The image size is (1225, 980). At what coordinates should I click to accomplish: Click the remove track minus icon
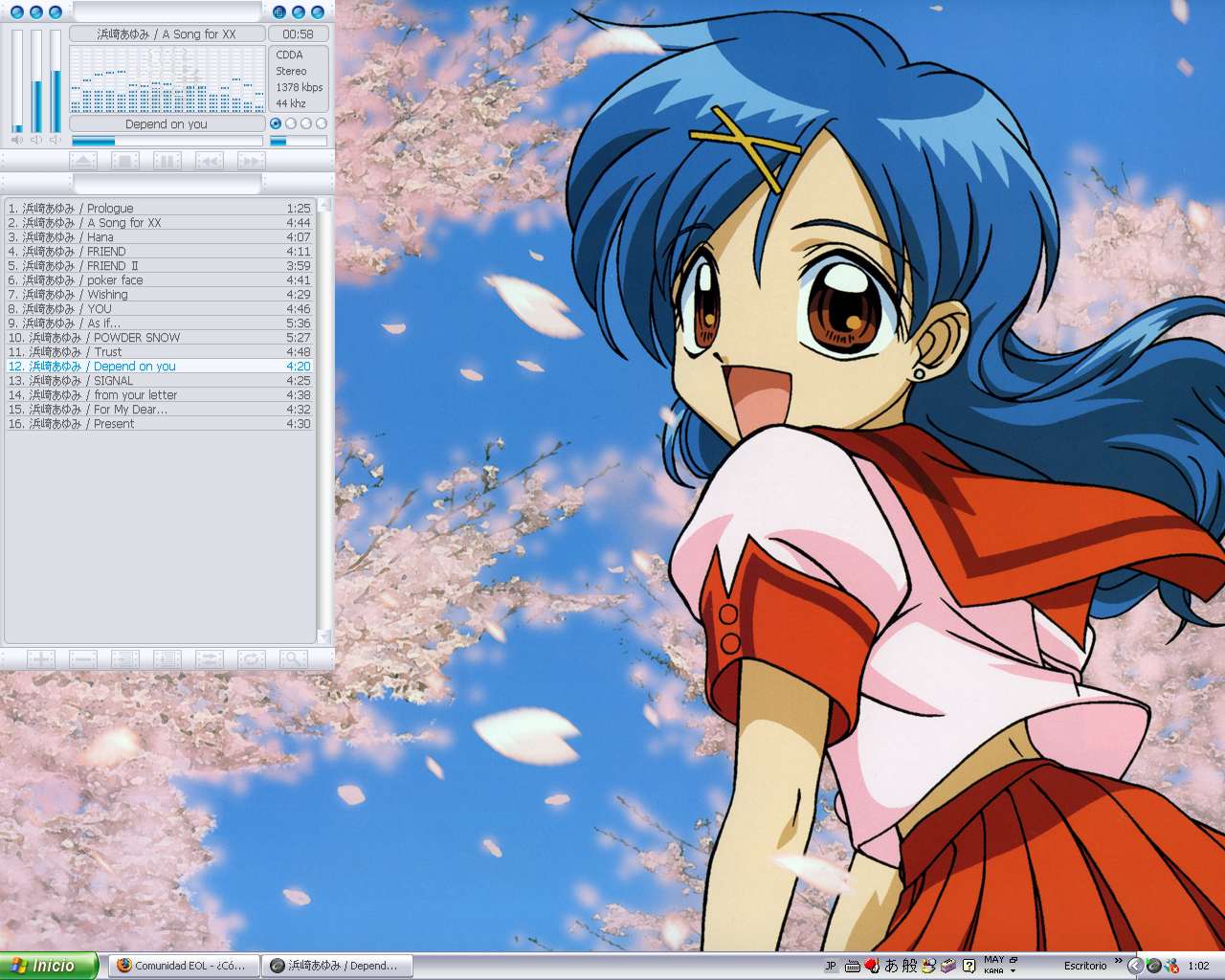[x=83, y=658]
